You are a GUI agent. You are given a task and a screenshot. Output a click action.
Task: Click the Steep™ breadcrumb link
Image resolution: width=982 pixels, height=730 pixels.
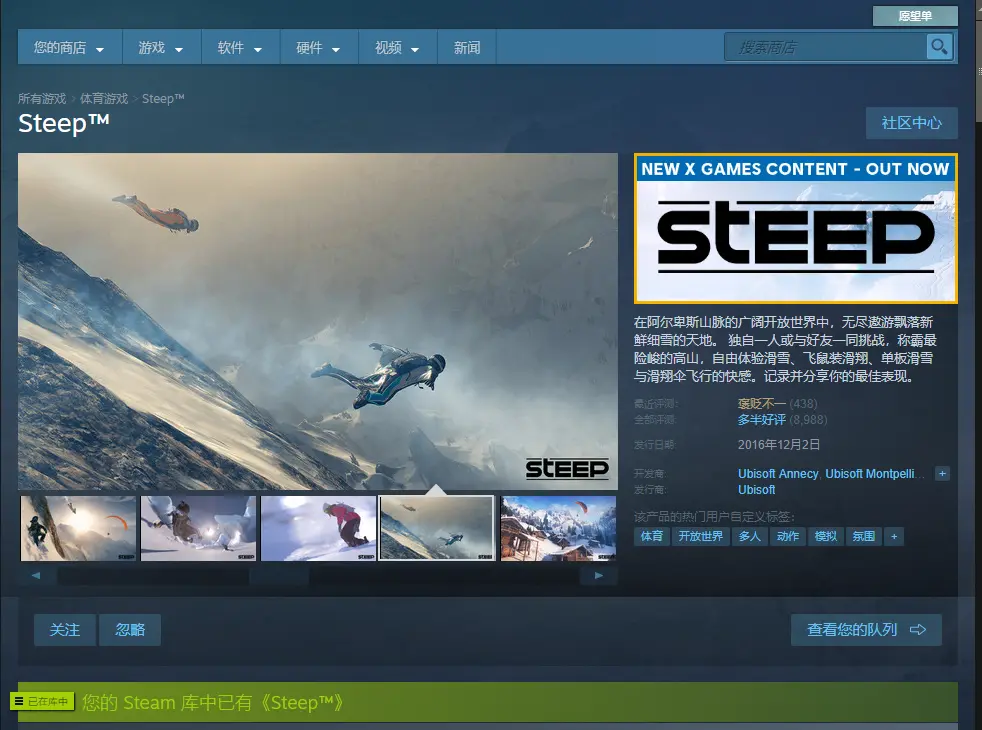[x=163, y=98]
